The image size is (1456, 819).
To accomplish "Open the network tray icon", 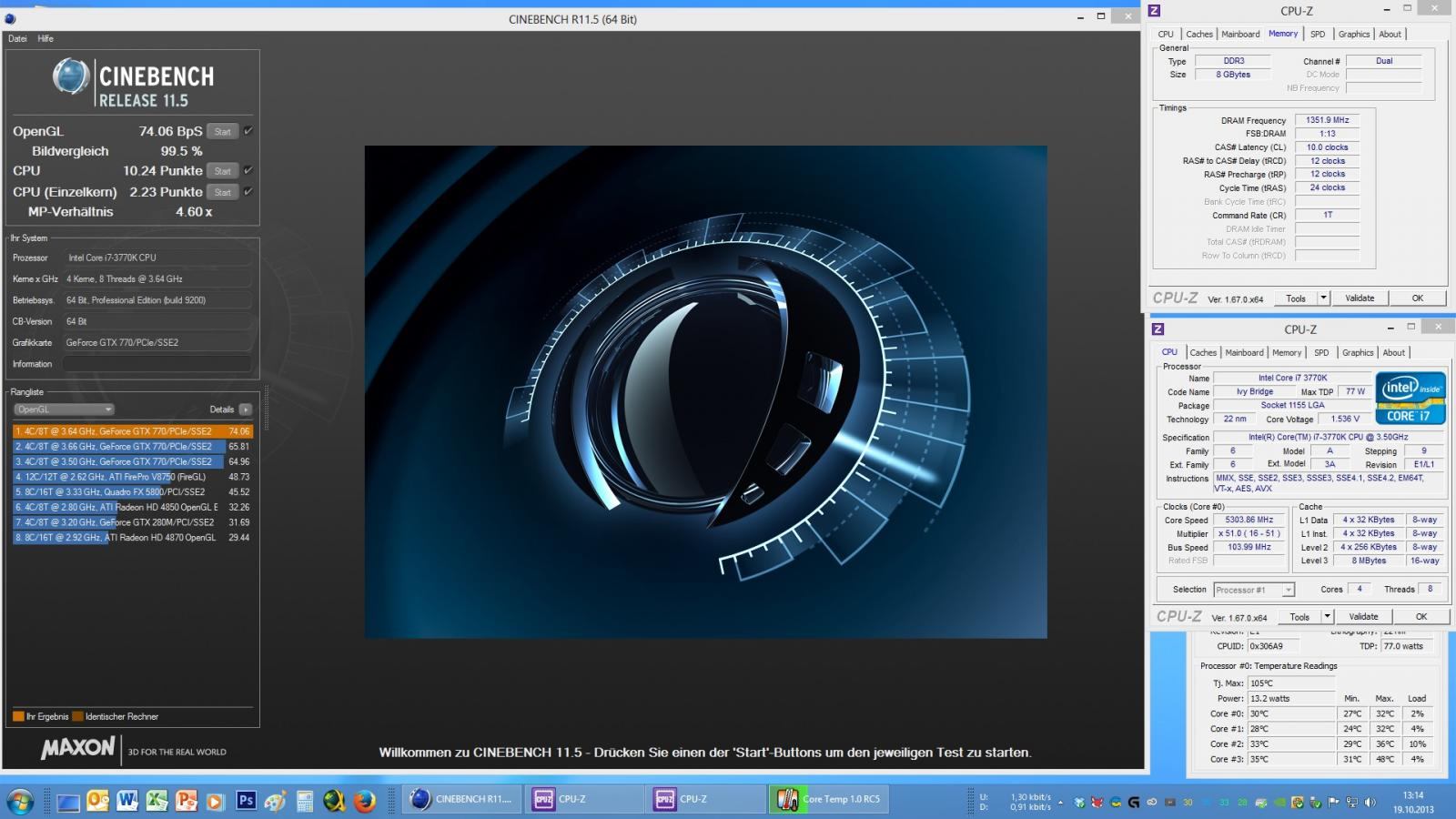I will 1352,803.
